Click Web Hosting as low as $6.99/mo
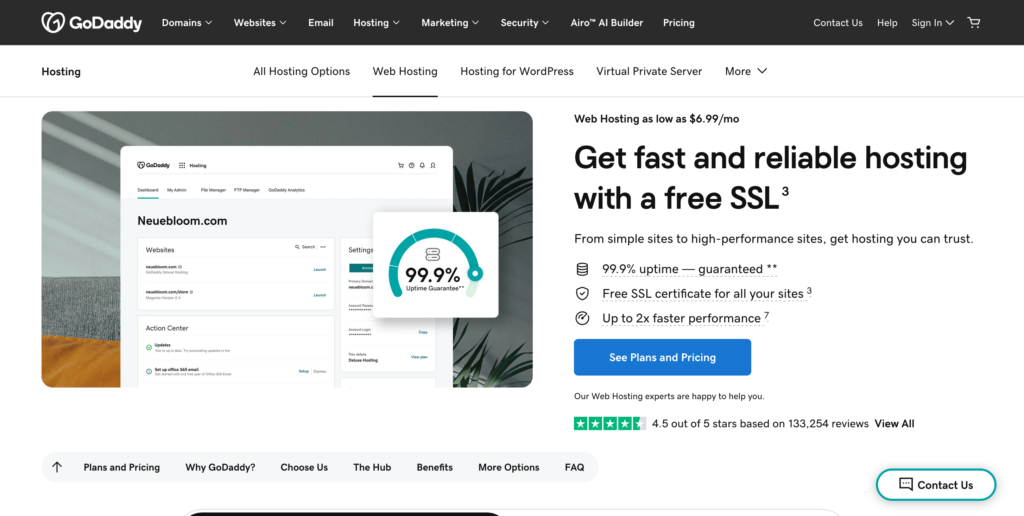Image resolution: width=1024 pixels, height=516 pixels. point(656,119)
